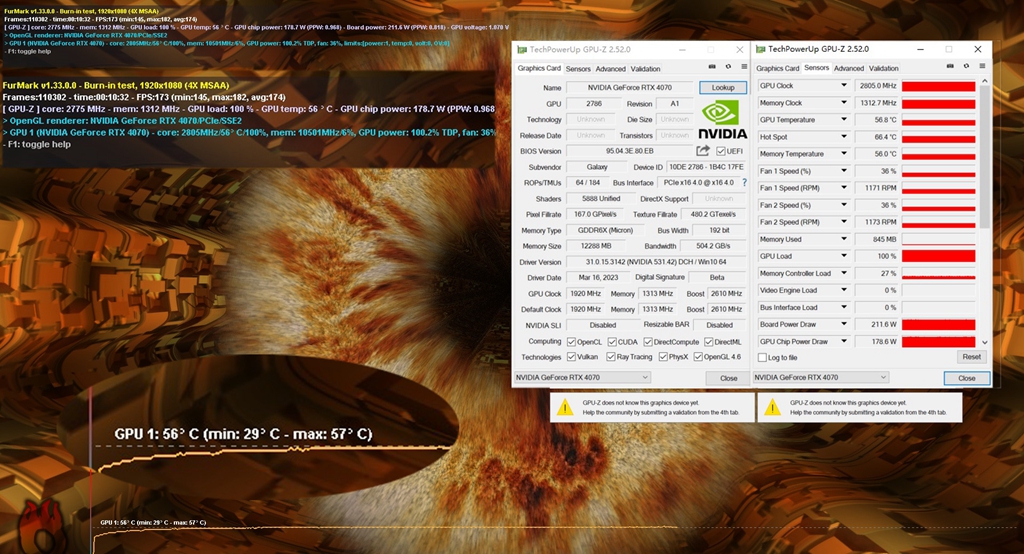Image resolution: width=1024 pixels, height=554 pixels.
Task: Click the Bandwidth value '504.2 GB/s'
Action: (x=712, y=246)
